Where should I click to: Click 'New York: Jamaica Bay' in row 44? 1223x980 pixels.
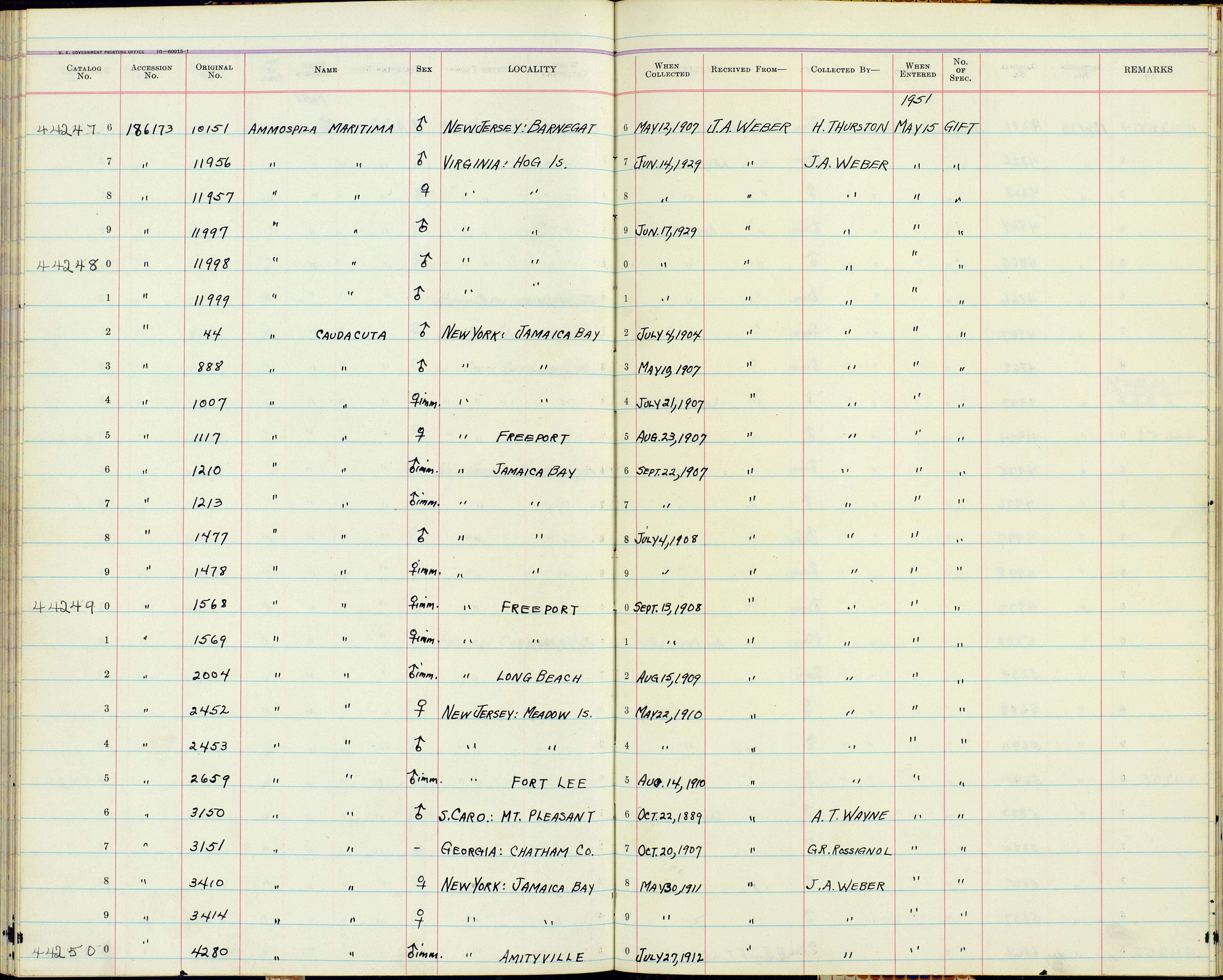point(521,334)
